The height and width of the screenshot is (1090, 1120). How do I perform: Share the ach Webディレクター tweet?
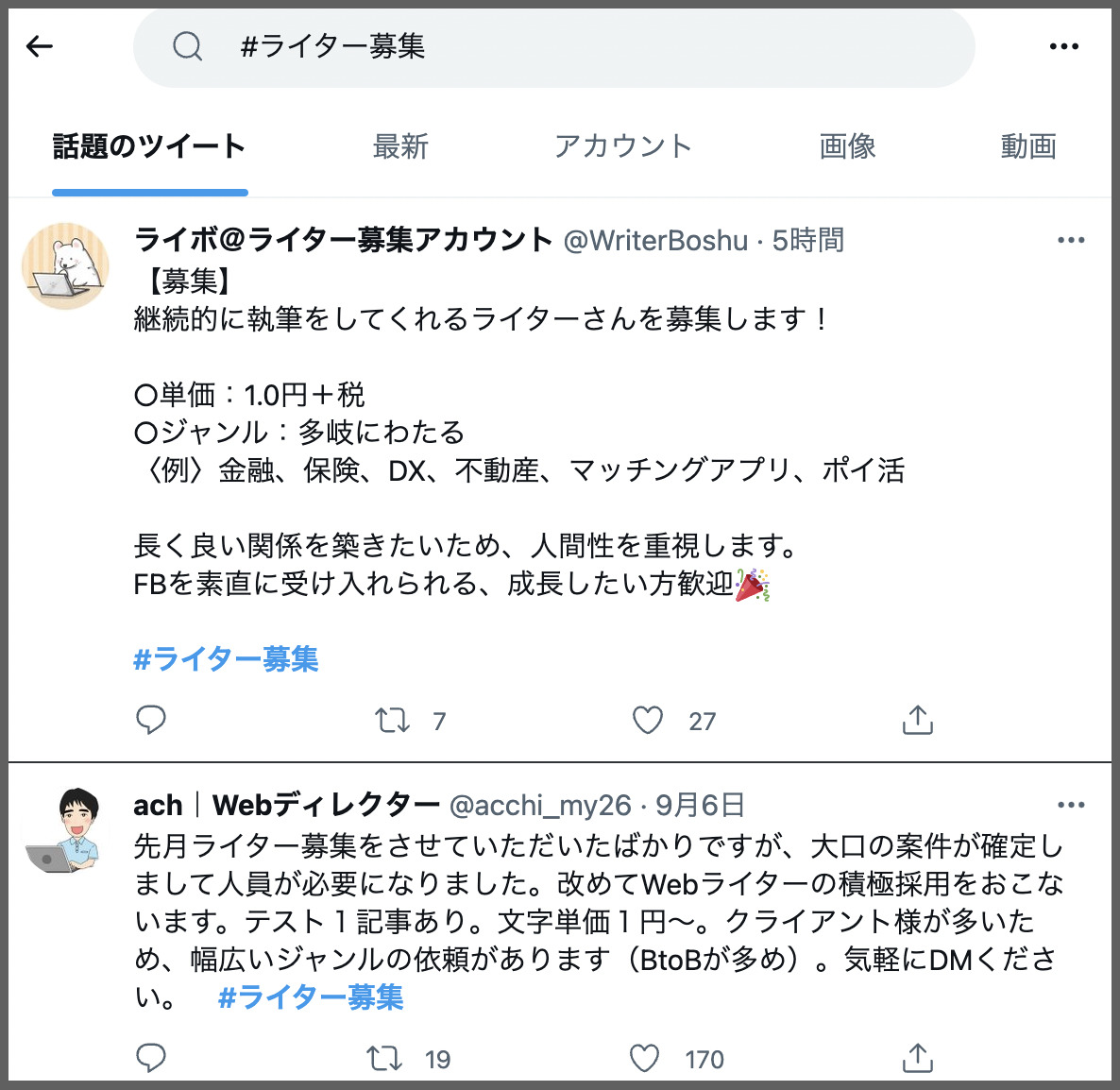[x=917, y=1058]
